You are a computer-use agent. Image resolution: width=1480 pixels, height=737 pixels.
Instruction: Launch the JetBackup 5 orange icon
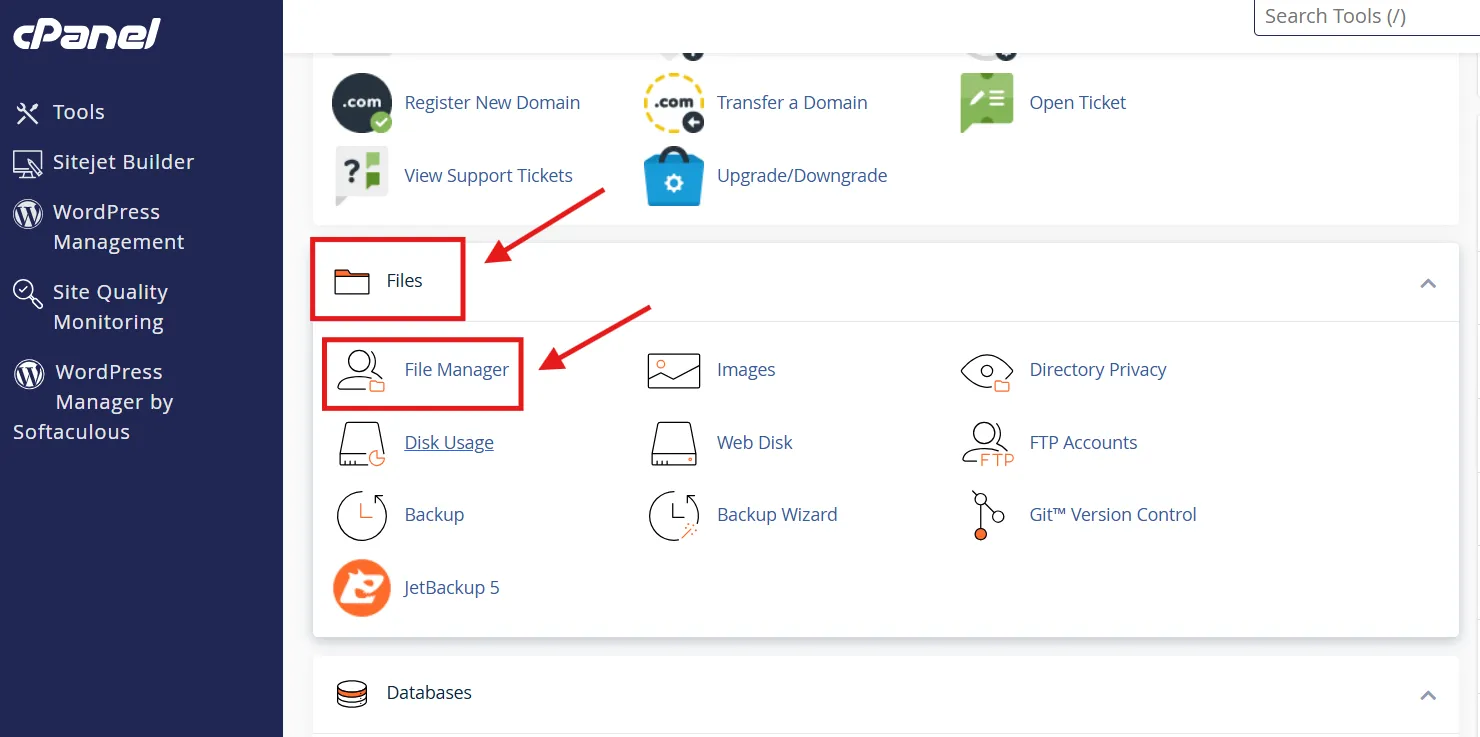point(361,588)
